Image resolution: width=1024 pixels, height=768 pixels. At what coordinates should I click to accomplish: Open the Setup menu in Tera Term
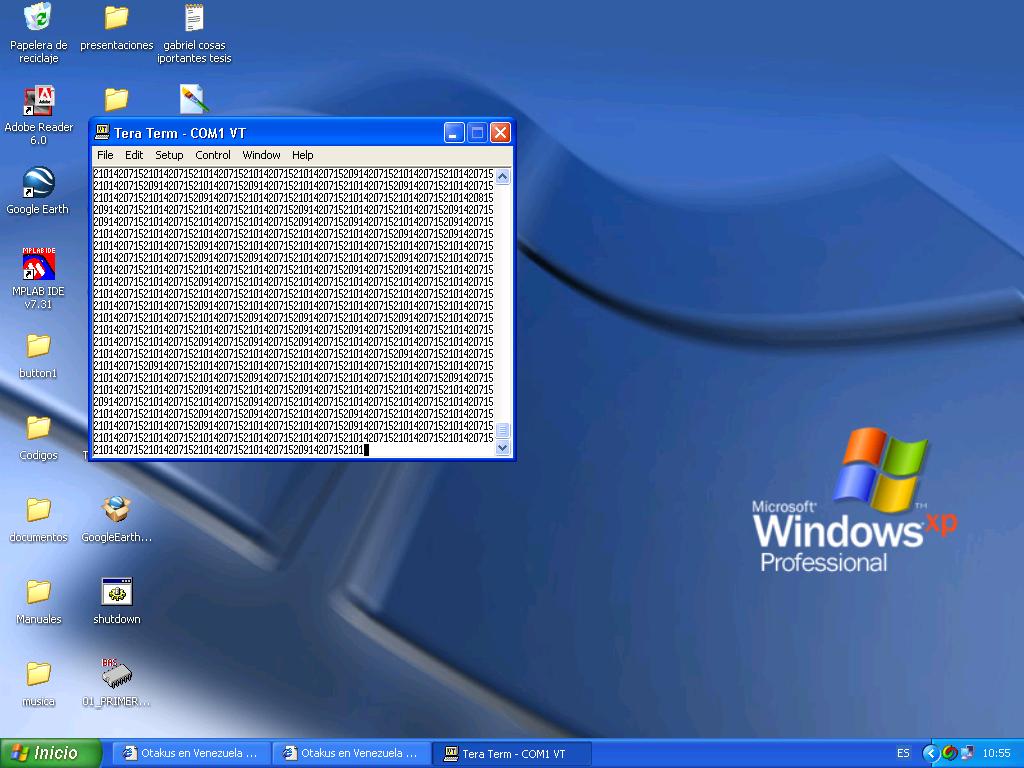[x=169, y=155]
